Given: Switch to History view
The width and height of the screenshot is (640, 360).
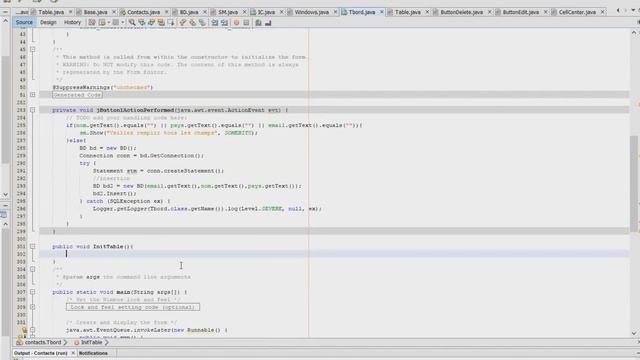Looking at the screenshot, I should [x=72, y=22].
